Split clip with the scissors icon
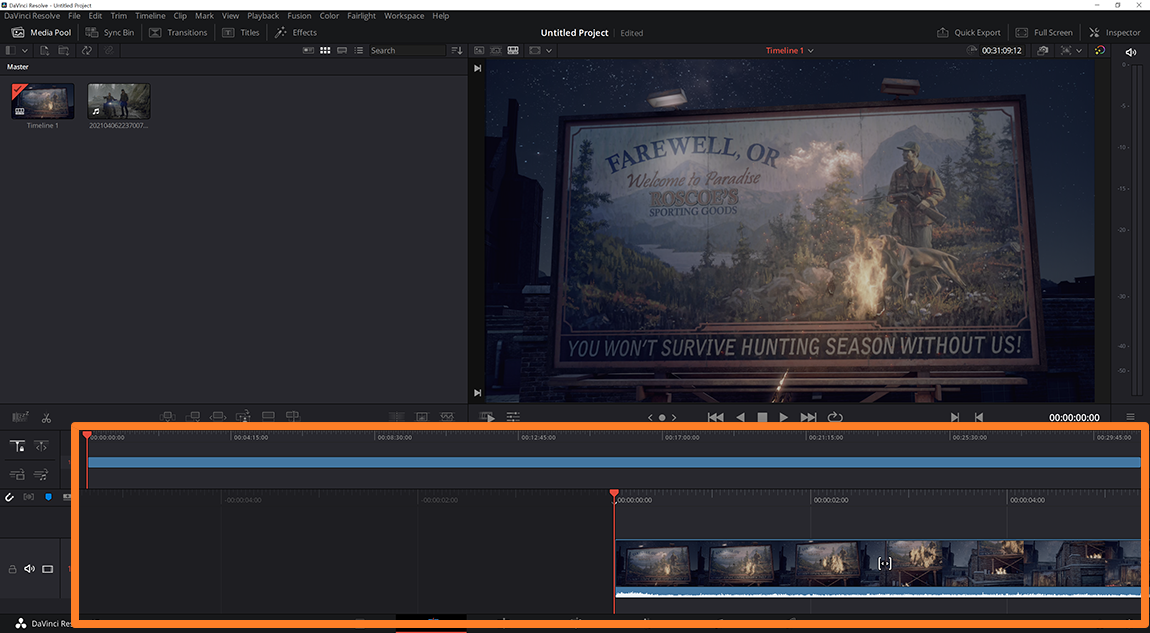 coord(46,418)
